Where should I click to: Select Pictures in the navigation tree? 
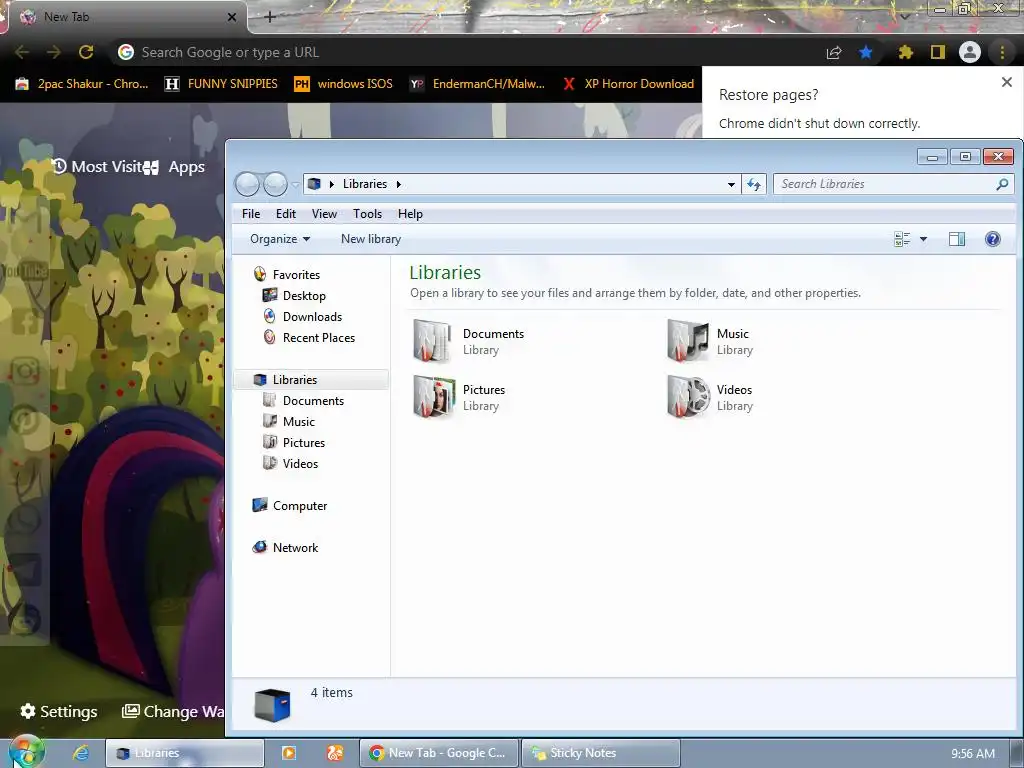pyautogui.click(x=304, y=443)
